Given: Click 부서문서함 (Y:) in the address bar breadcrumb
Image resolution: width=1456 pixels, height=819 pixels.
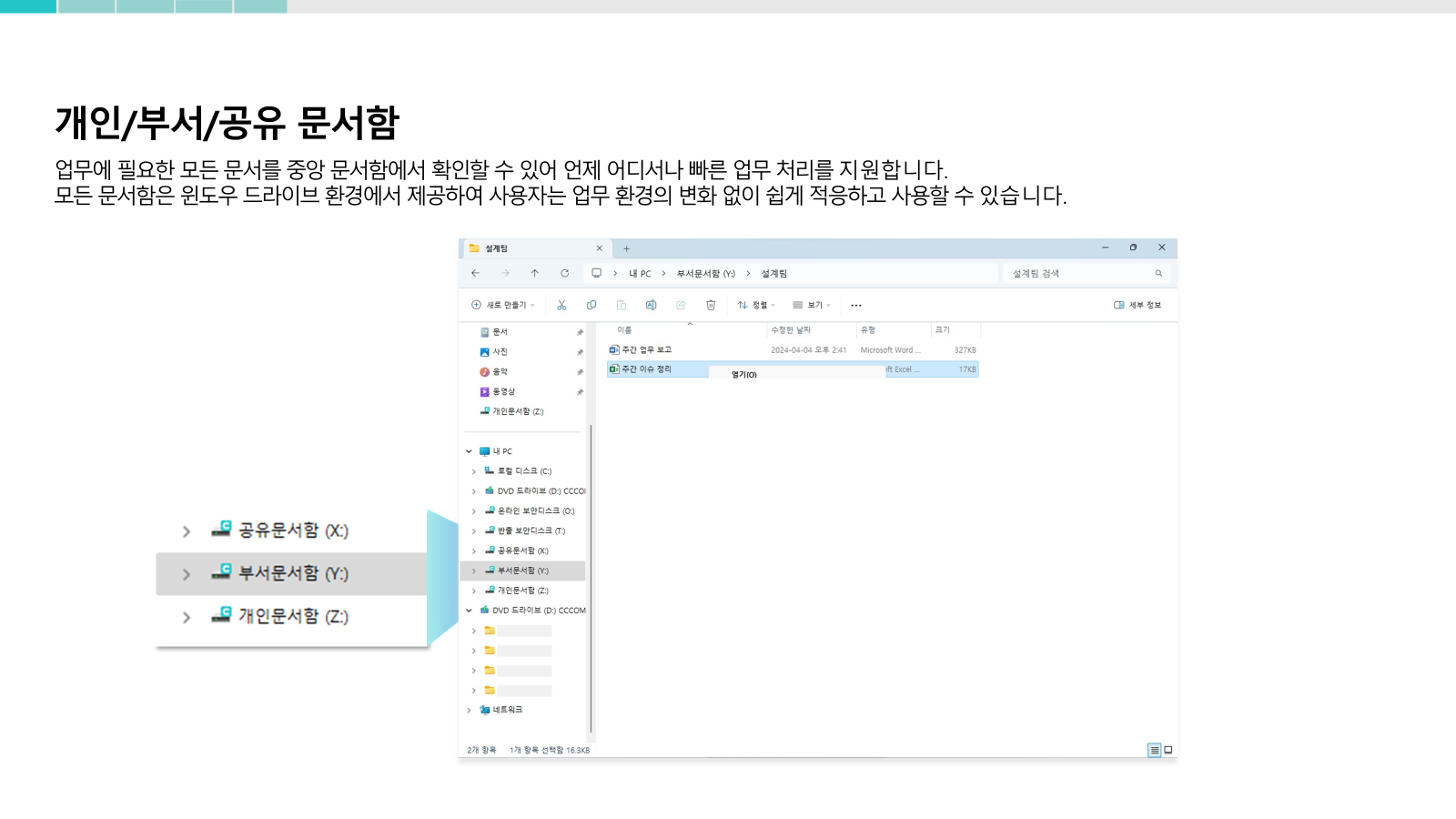Looking at the screenshot, I should tap(706, 274).
